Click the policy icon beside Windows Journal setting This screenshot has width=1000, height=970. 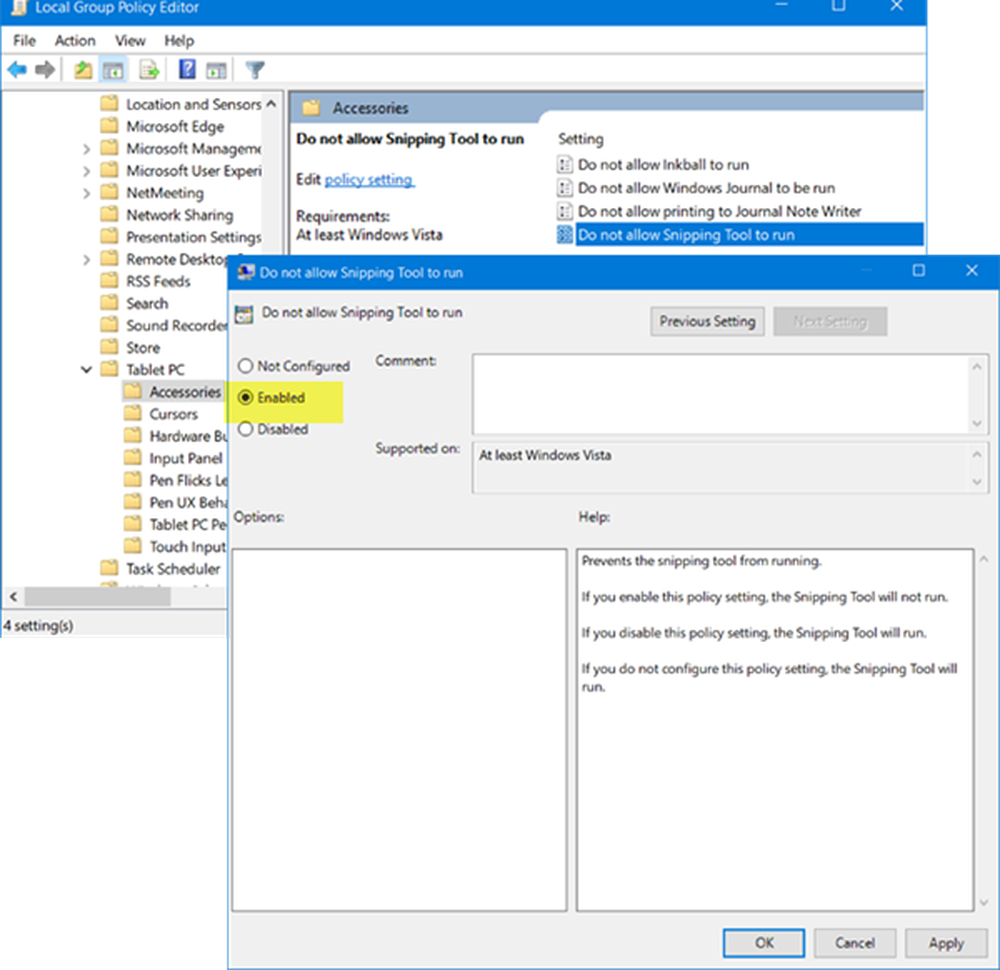[564, 188]
